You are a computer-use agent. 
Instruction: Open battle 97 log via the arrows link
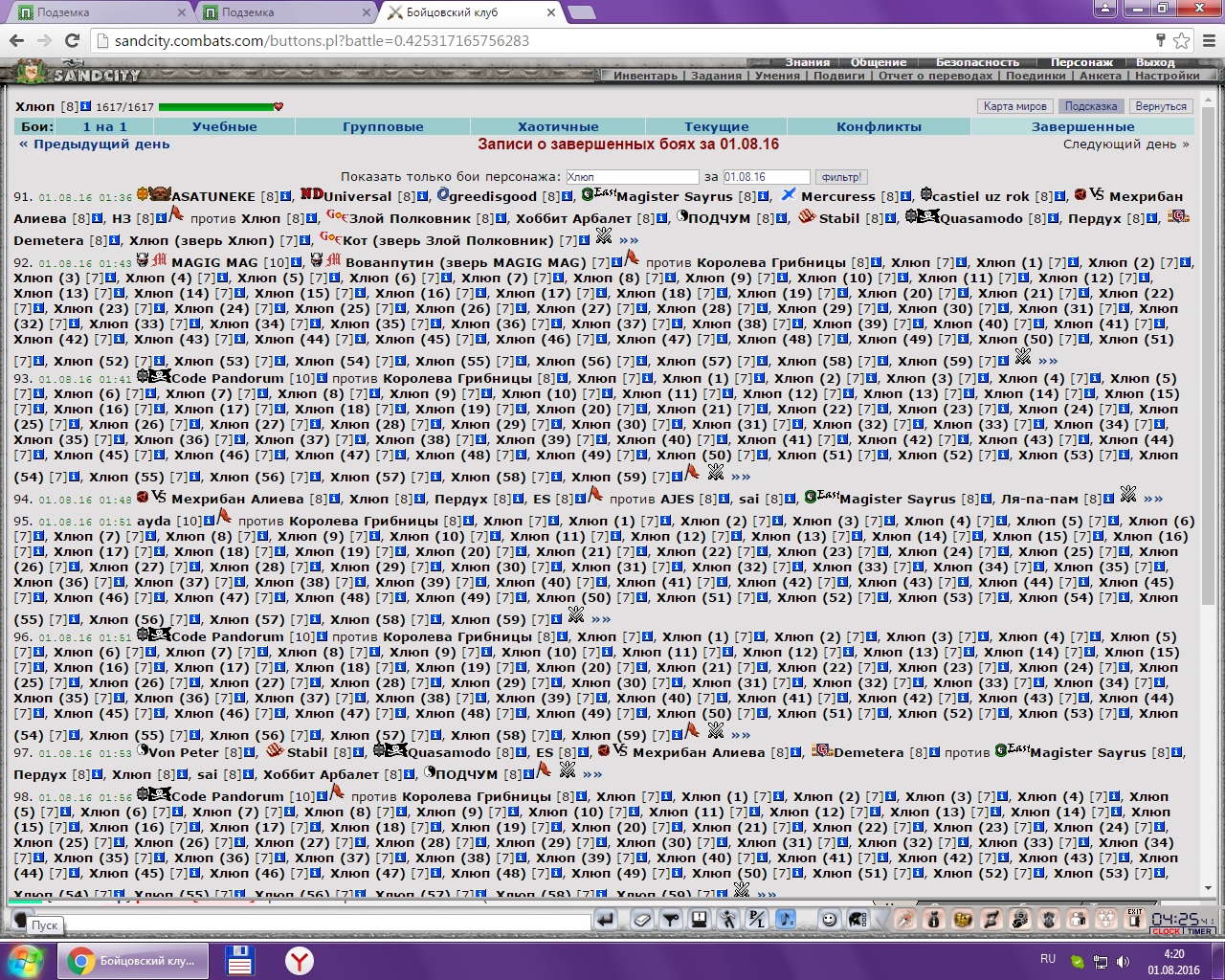(592, 774)
